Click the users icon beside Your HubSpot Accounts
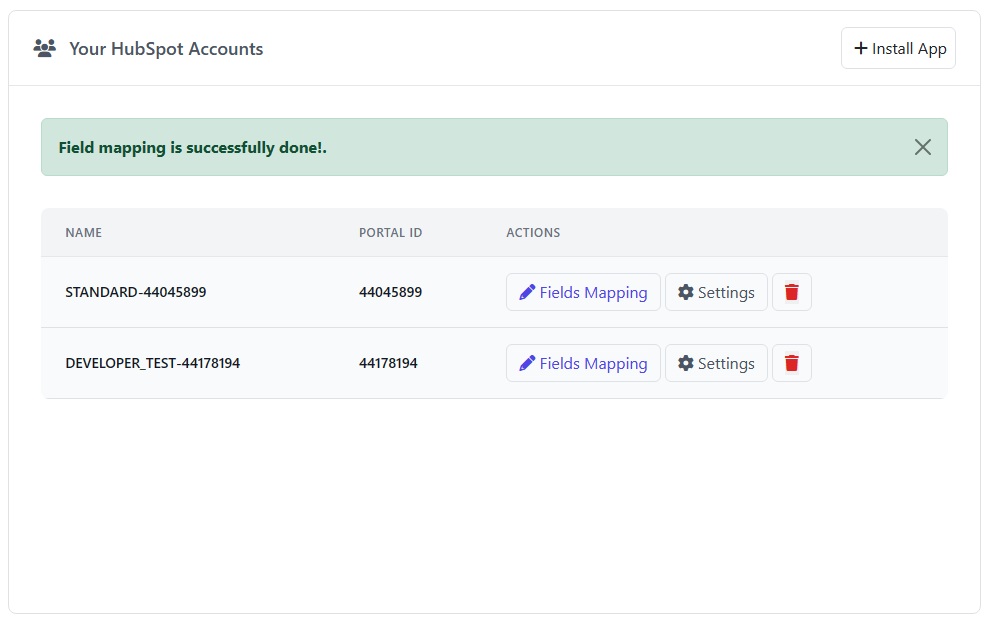The image size is (991, 624). [x=44, y=48]
